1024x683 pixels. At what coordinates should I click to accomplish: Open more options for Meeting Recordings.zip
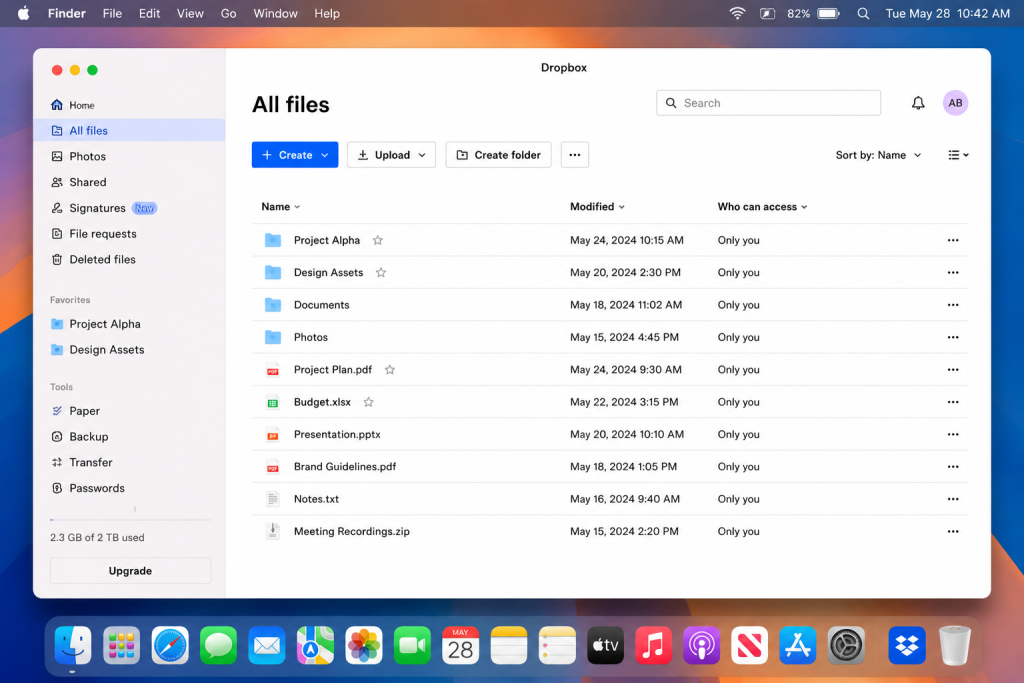[953, 532]
